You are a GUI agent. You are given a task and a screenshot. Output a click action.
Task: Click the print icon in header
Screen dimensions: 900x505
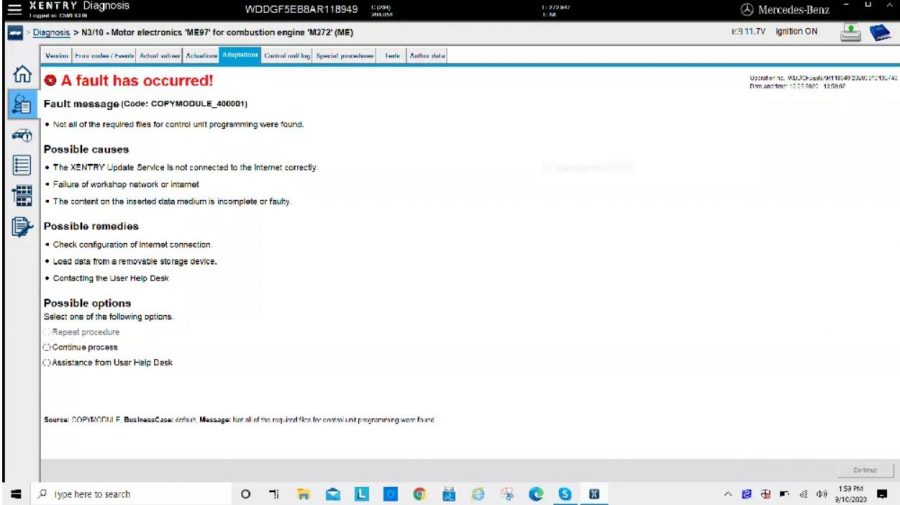pyautogui.click(x=851, y=33)
